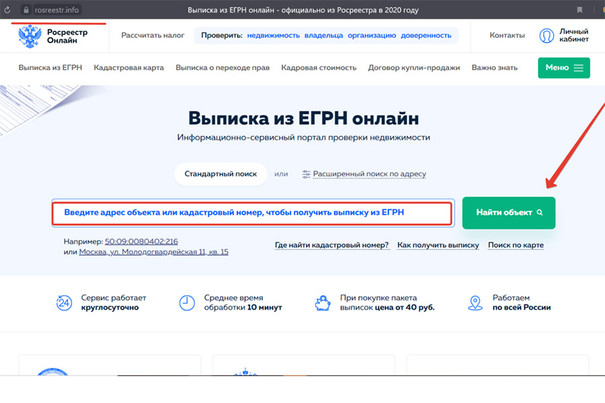
Task: Click the hamburger icon on Меню button
Action: (578, 68)
